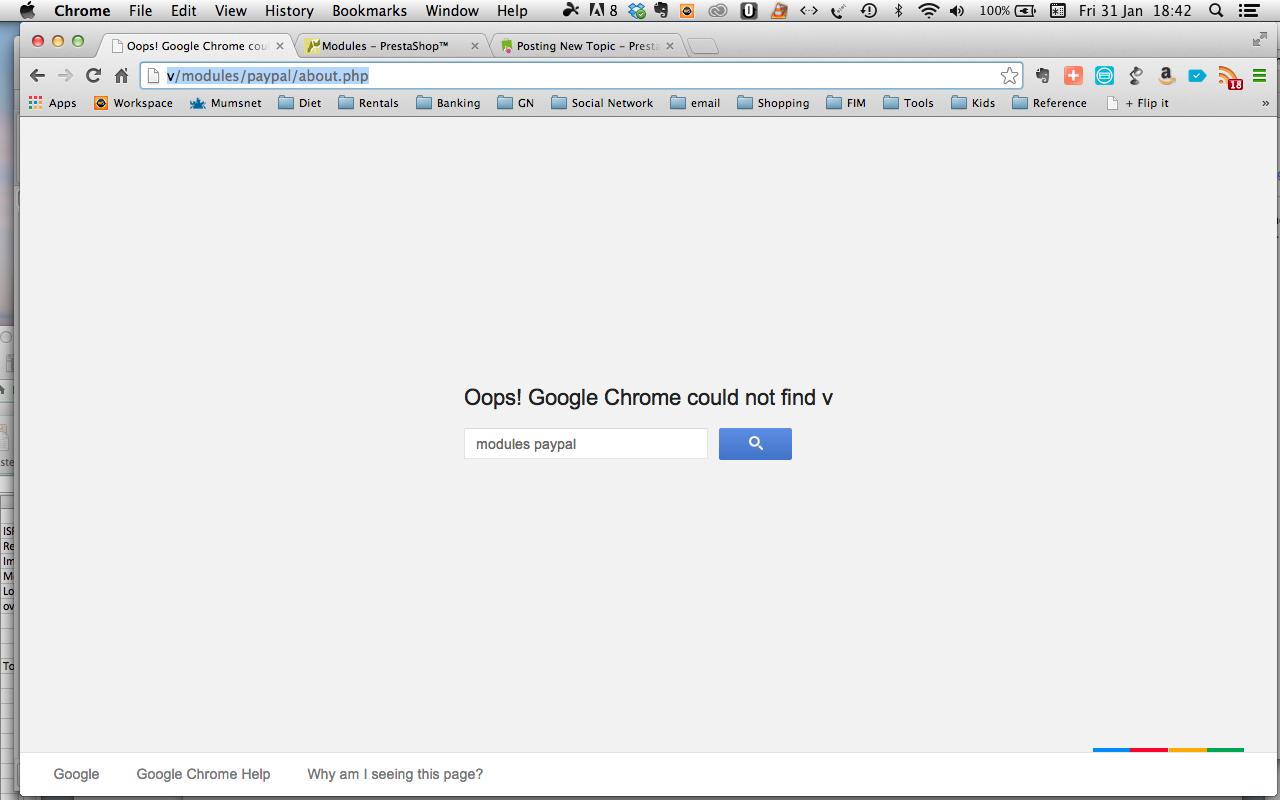Open the Amazon extension icon
Viewport: 1280px width, 800px height.
[x=1166, y=76]
